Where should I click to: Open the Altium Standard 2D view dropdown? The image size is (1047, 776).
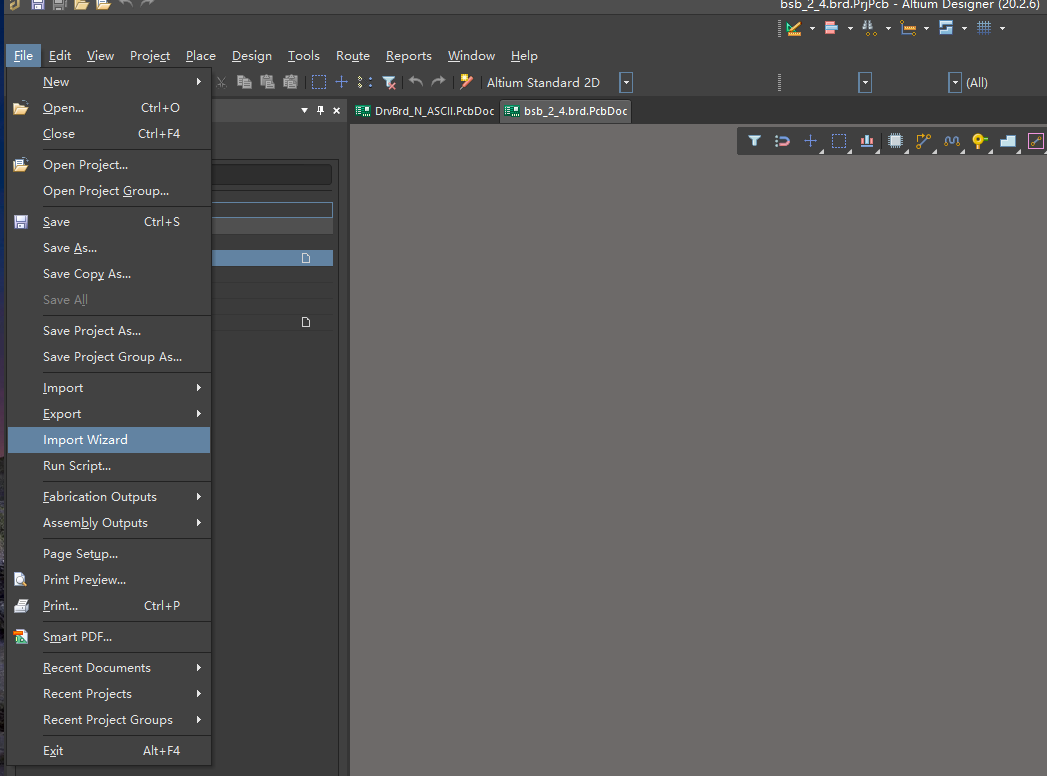[x=626, y=83]
